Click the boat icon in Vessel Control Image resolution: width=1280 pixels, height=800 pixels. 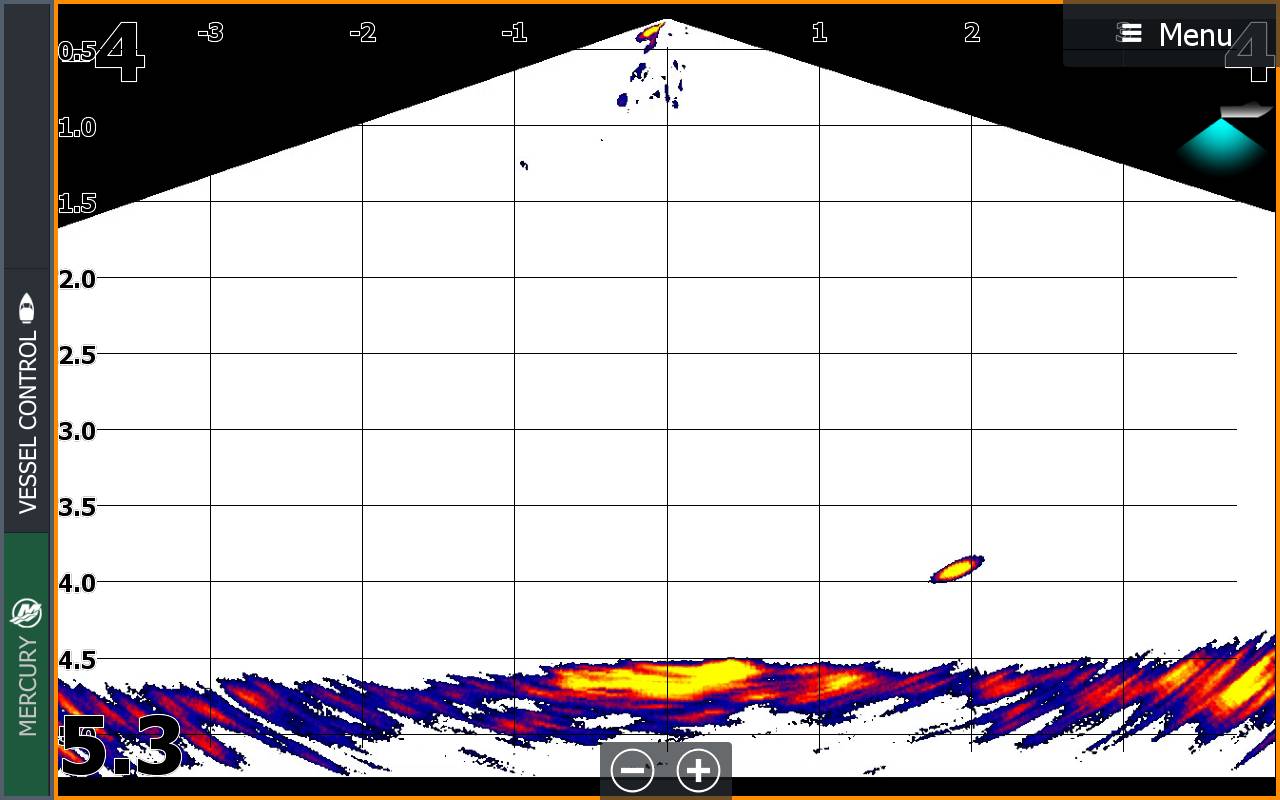27,308
